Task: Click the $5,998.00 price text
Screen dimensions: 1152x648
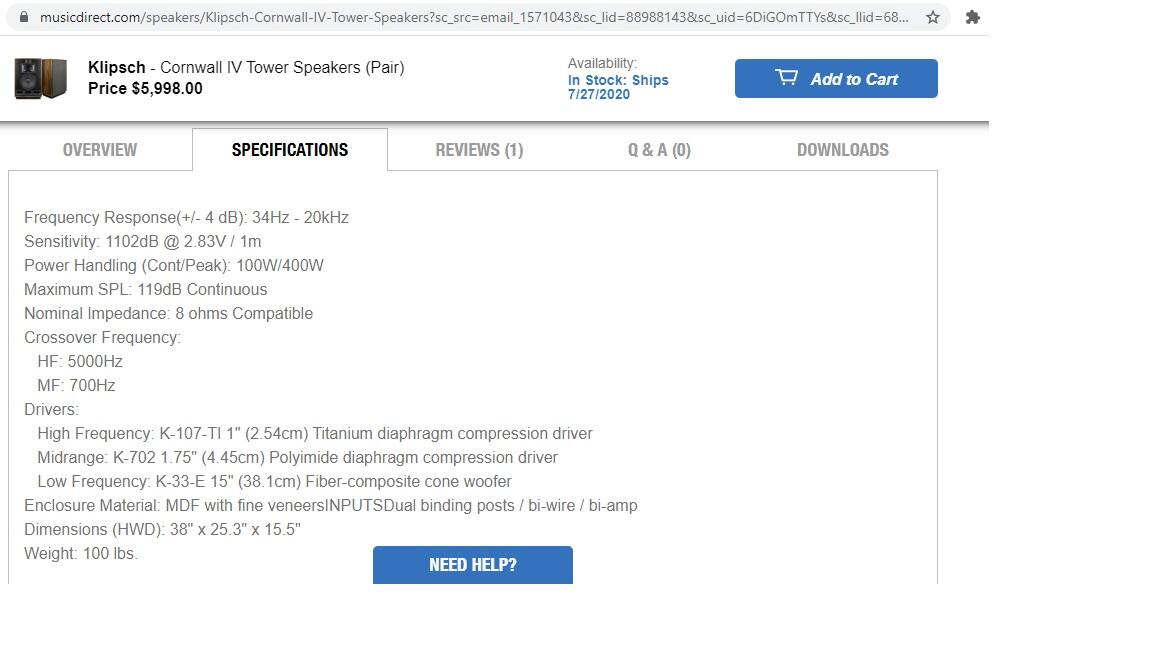Action: click(x=167, y=89)
